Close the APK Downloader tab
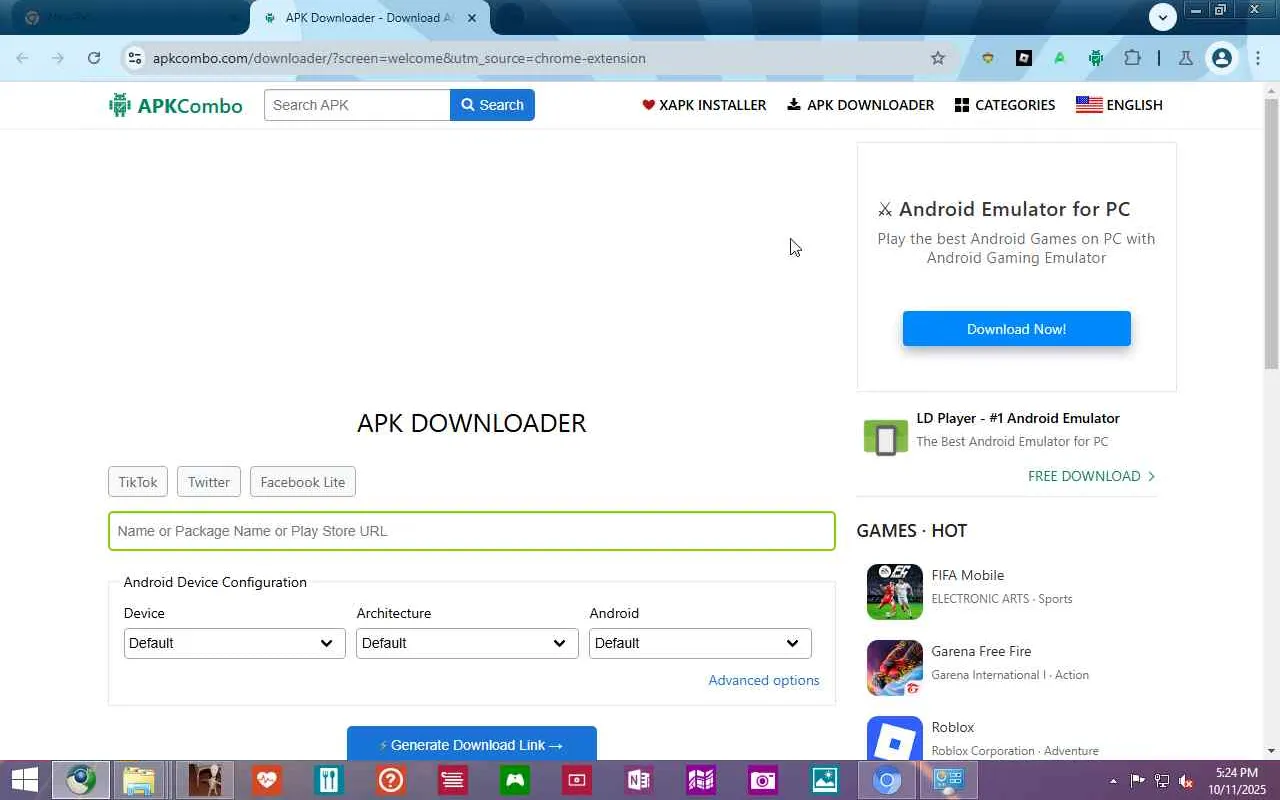This screenshot has height=800, width=1280. click(x=472, y=18)
